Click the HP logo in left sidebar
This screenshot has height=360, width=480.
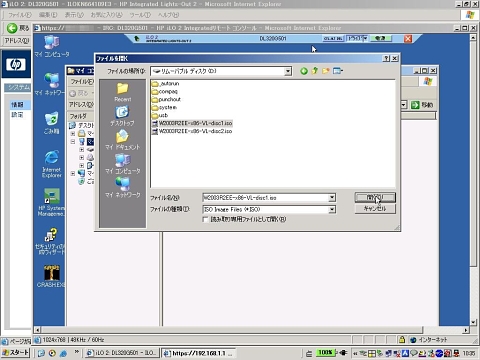point(16,64)
